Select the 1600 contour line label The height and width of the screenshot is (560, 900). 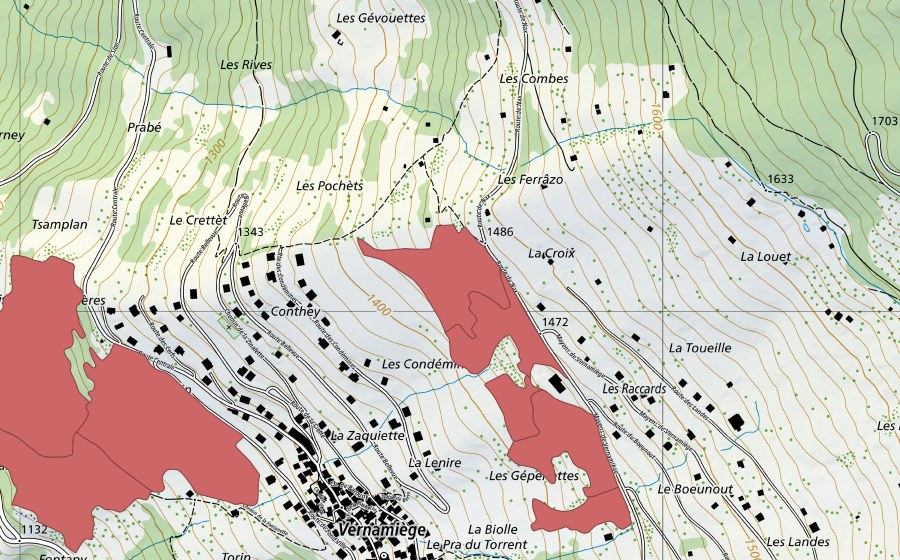657,116
